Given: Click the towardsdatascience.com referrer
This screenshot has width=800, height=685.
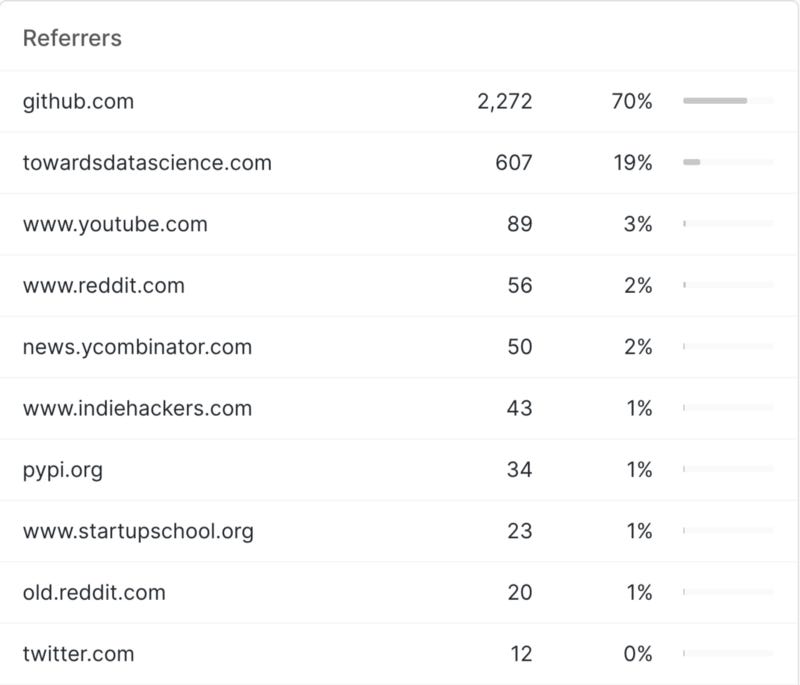Looking at the screenshot, I should tap(147, 162).
